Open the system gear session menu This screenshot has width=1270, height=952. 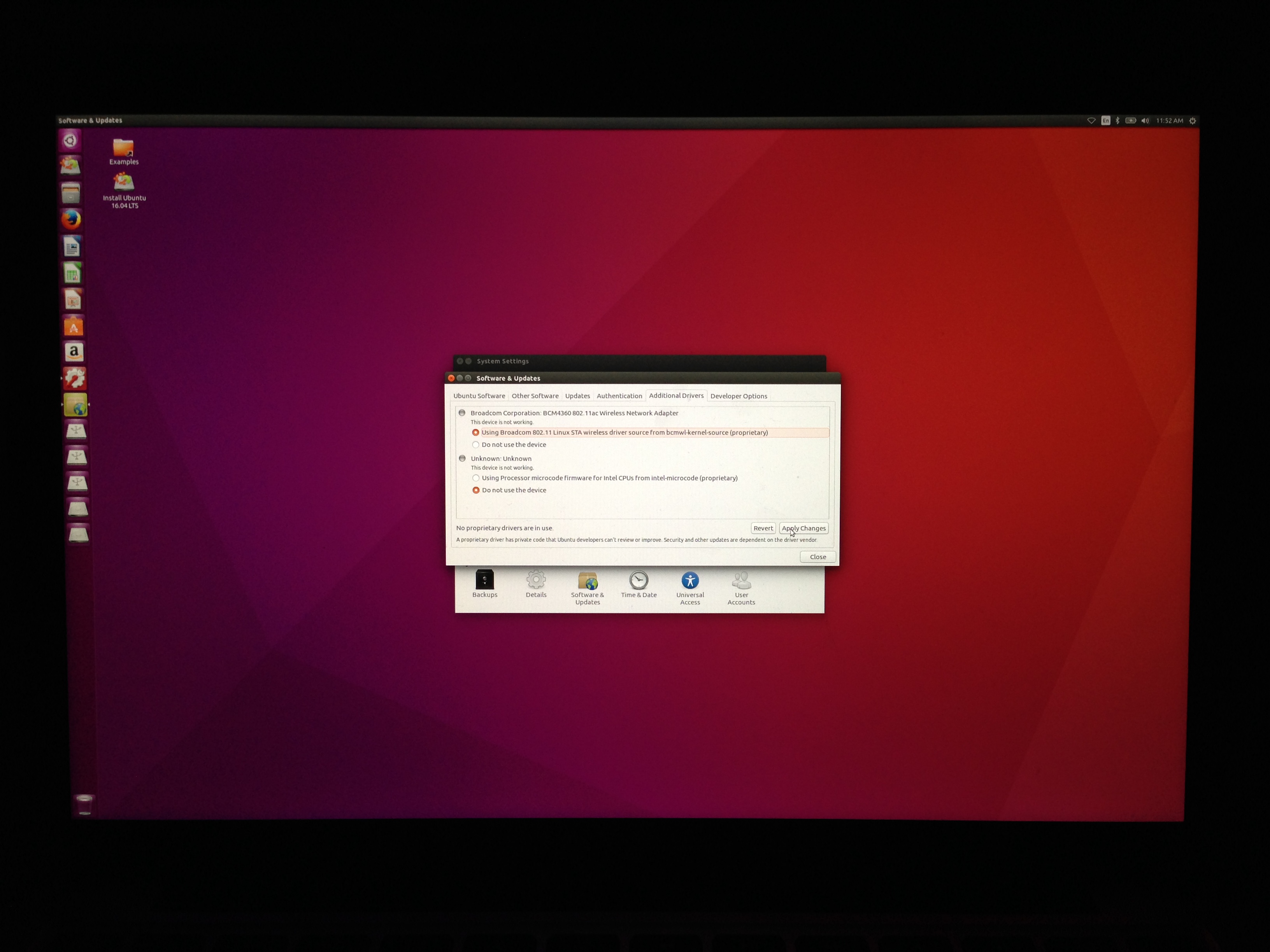pos(1193,121)
